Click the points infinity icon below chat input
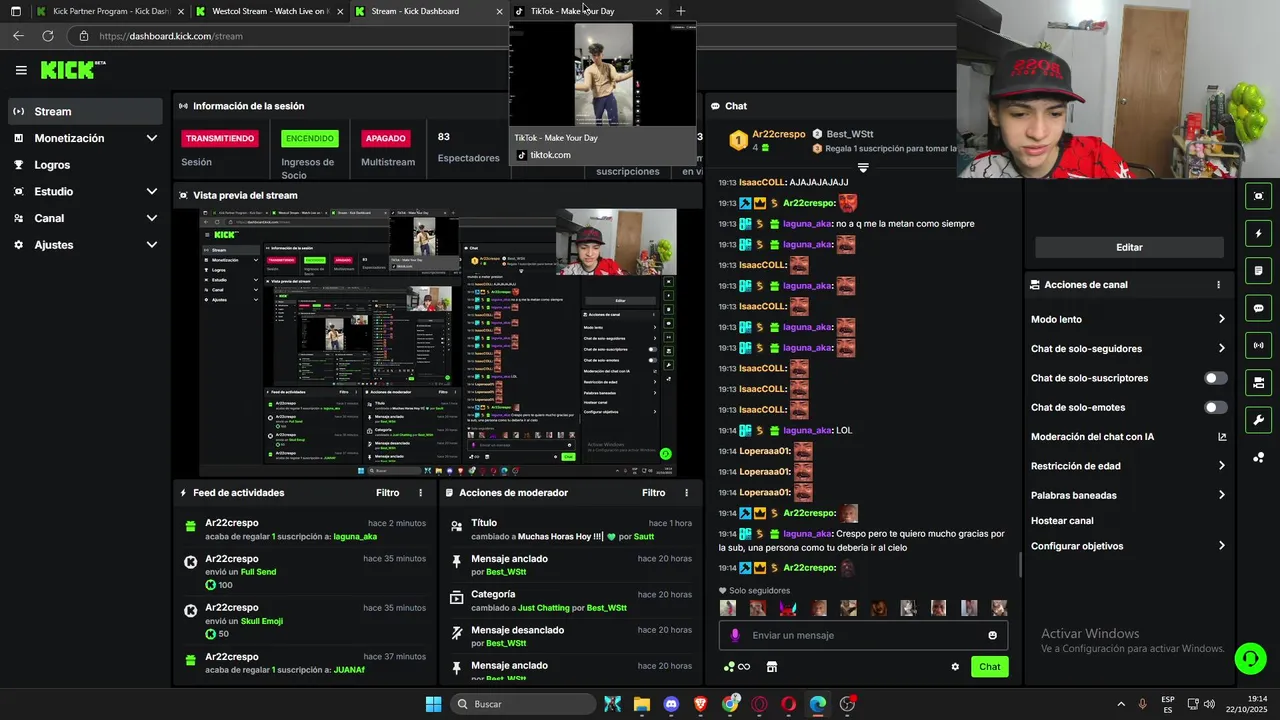The height and width of the screenshot is (720, 1280). (x=737, y=667)
